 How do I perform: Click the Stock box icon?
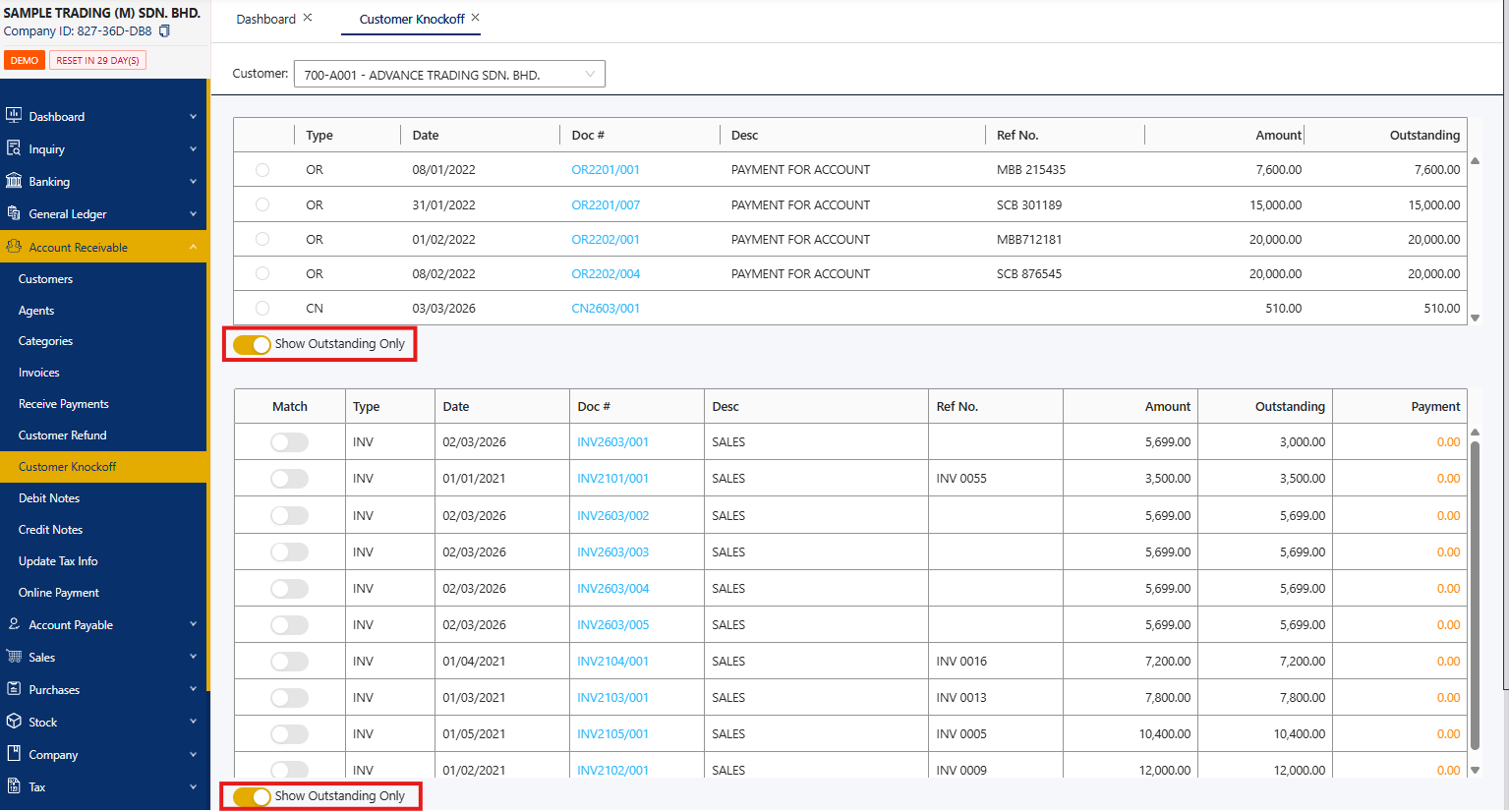(x=14, y=722)
